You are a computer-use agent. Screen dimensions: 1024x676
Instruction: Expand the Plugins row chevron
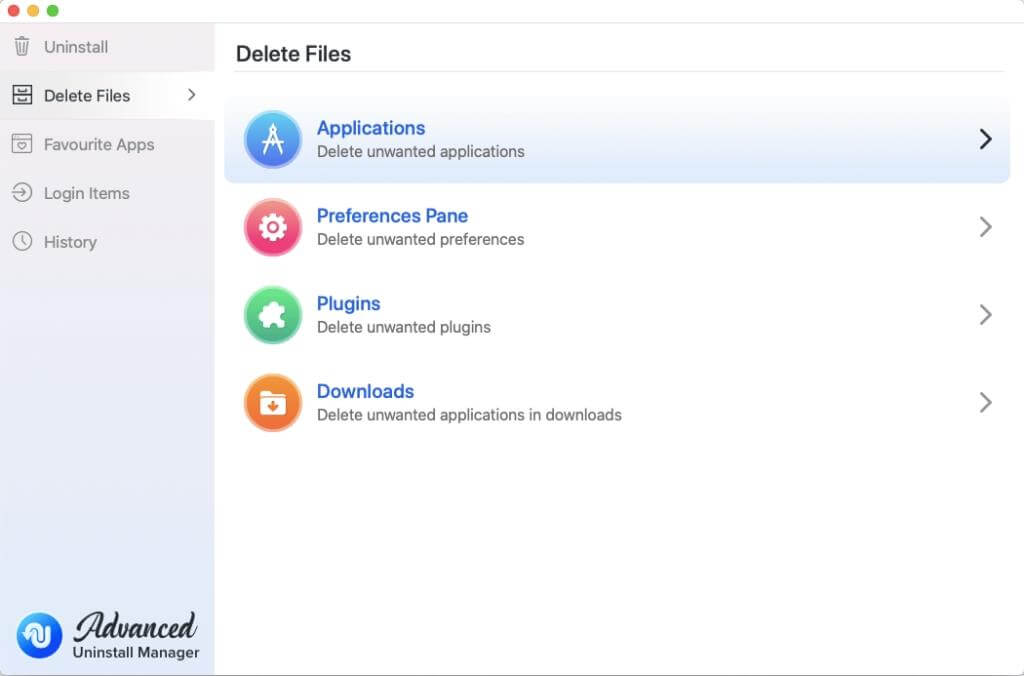click(x=985, y=315)
